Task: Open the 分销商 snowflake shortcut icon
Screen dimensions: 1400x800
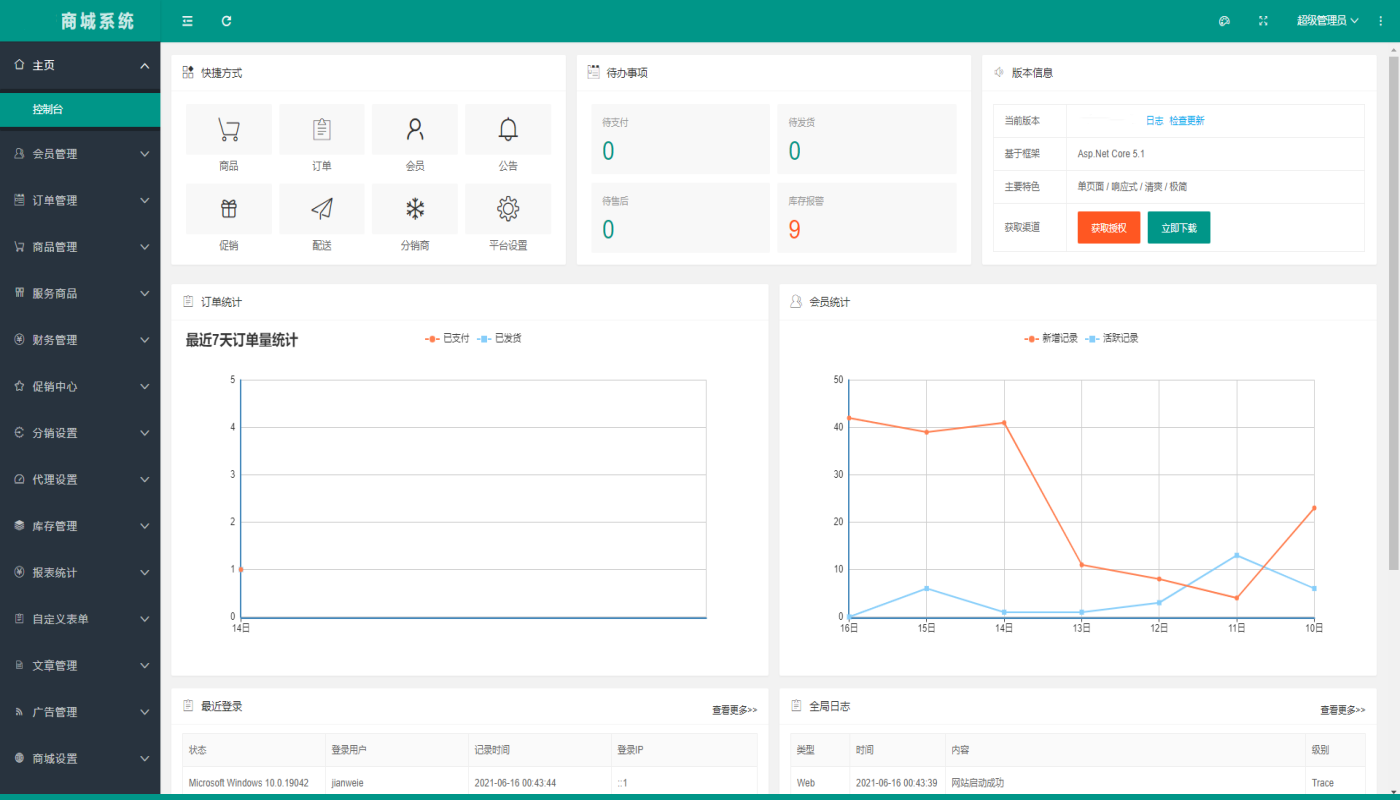Action: [x=414, y=209]
